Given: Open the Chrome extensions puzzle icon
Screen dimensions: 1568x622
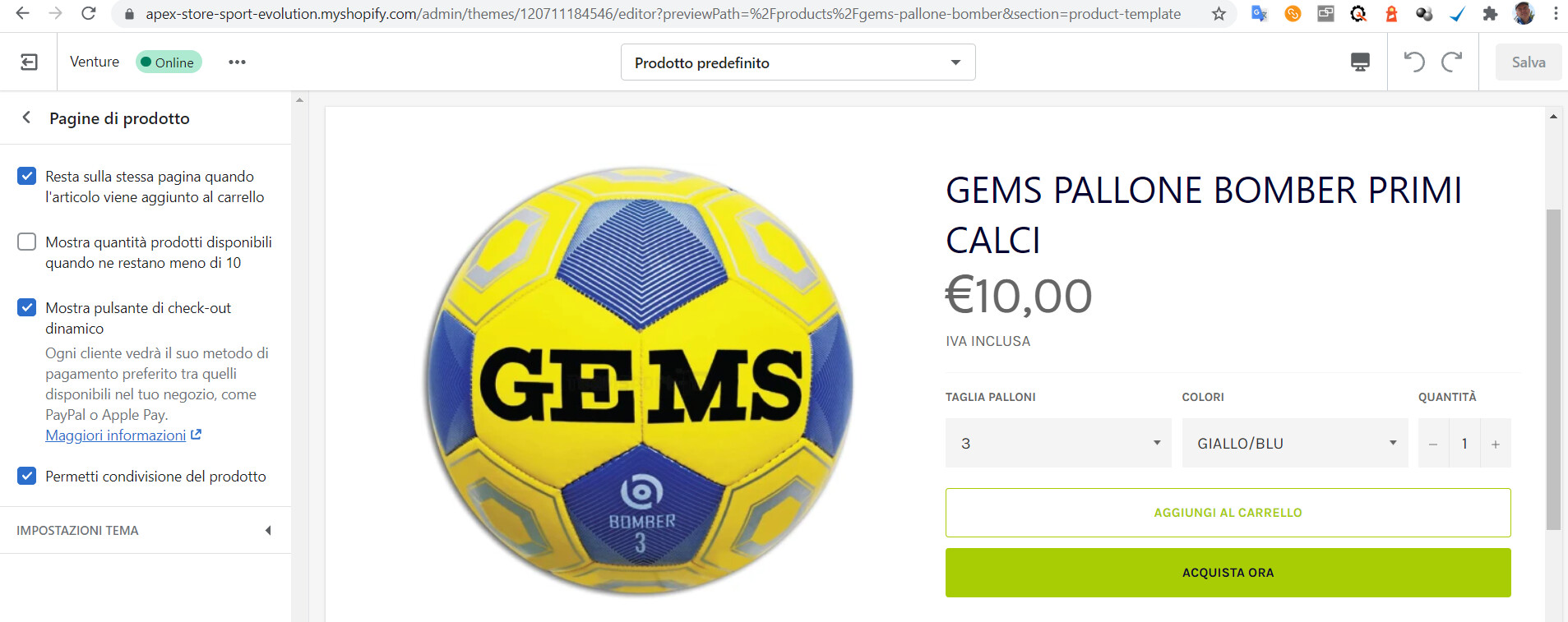Looking at the screenshot, I should [x=1490, y=14].
